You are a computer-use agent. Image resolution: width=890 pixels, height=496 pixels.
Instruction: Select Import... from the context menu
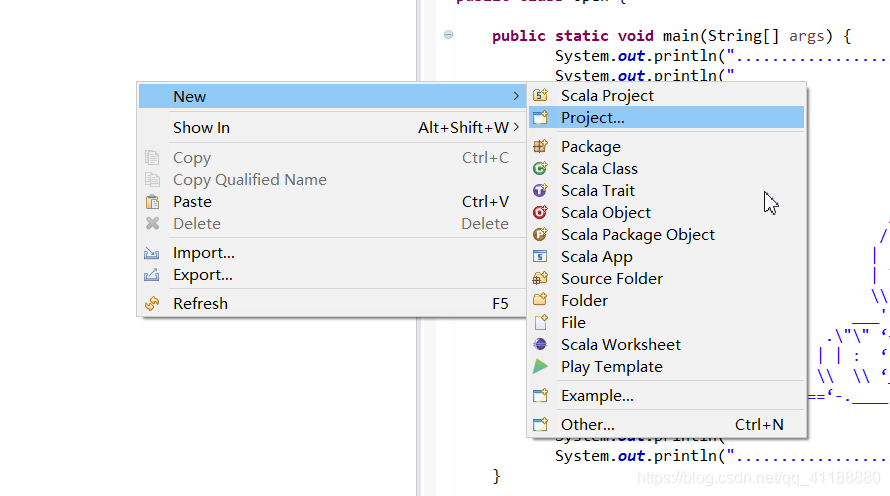coord(332,253)
